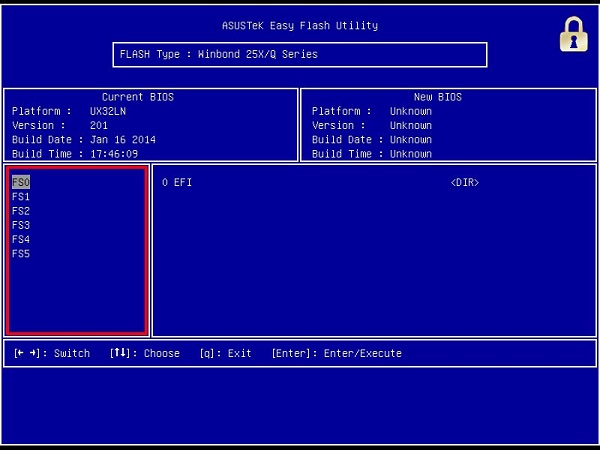Click the FLASH Type Winbond field

[299, 54]
